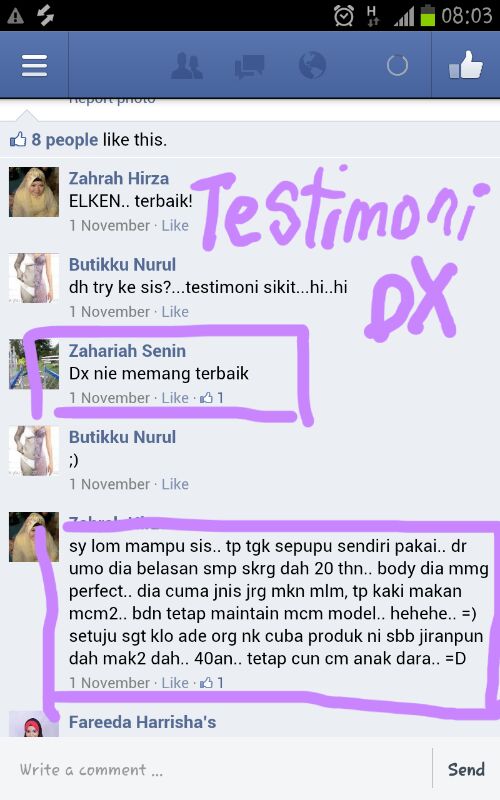Tap the refresh loading spinner icon
Image resolution: width=500 pixels, height=800 pixels.
397,65
